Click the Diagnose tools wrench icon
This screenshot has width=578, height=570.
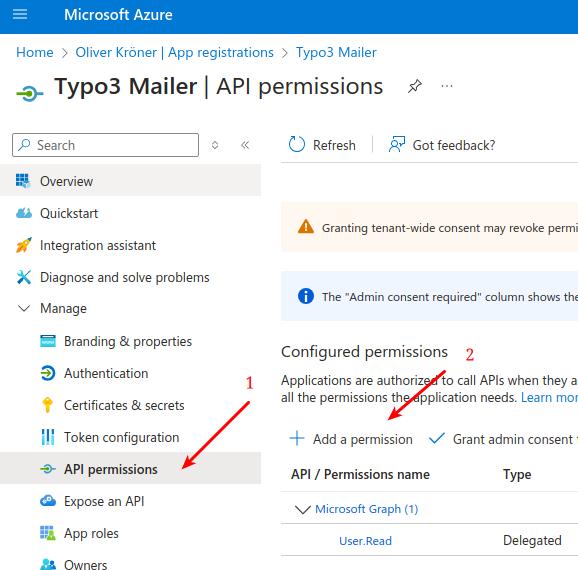[24, 277]
